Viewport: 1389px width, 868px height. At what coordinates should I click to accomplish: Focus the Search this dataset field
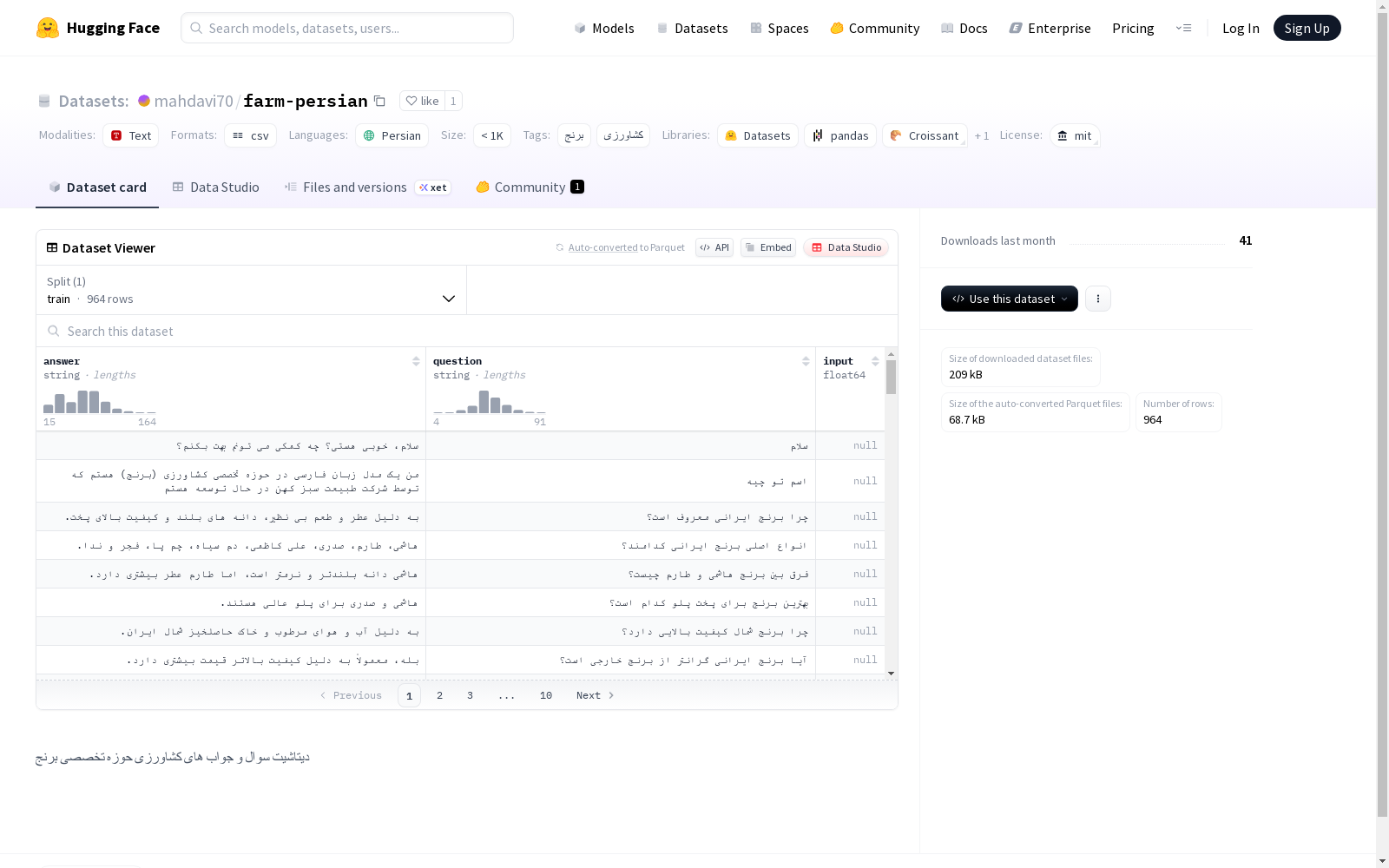(467, 331)
